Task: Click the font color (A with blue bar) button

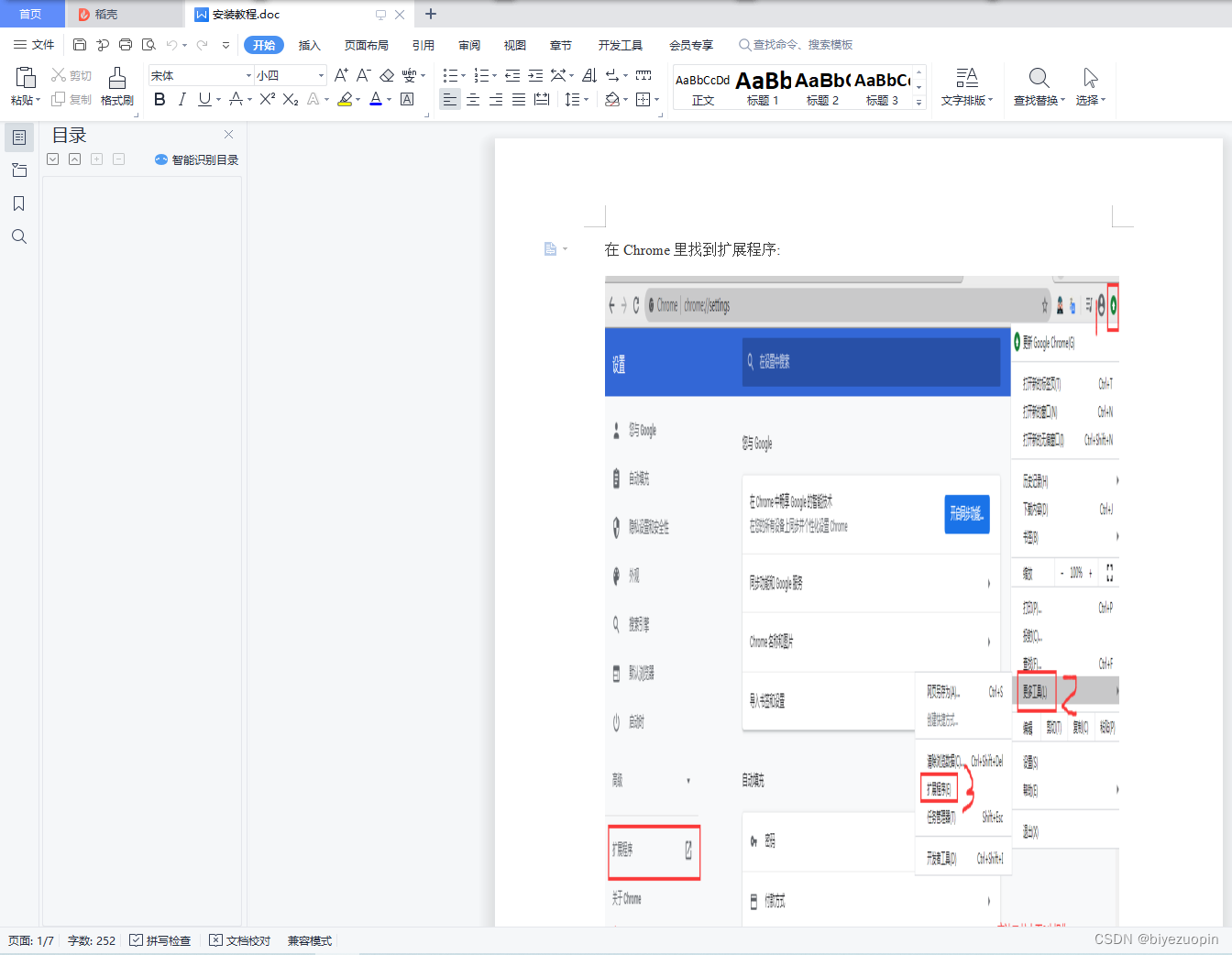Action: coord(376,99)
